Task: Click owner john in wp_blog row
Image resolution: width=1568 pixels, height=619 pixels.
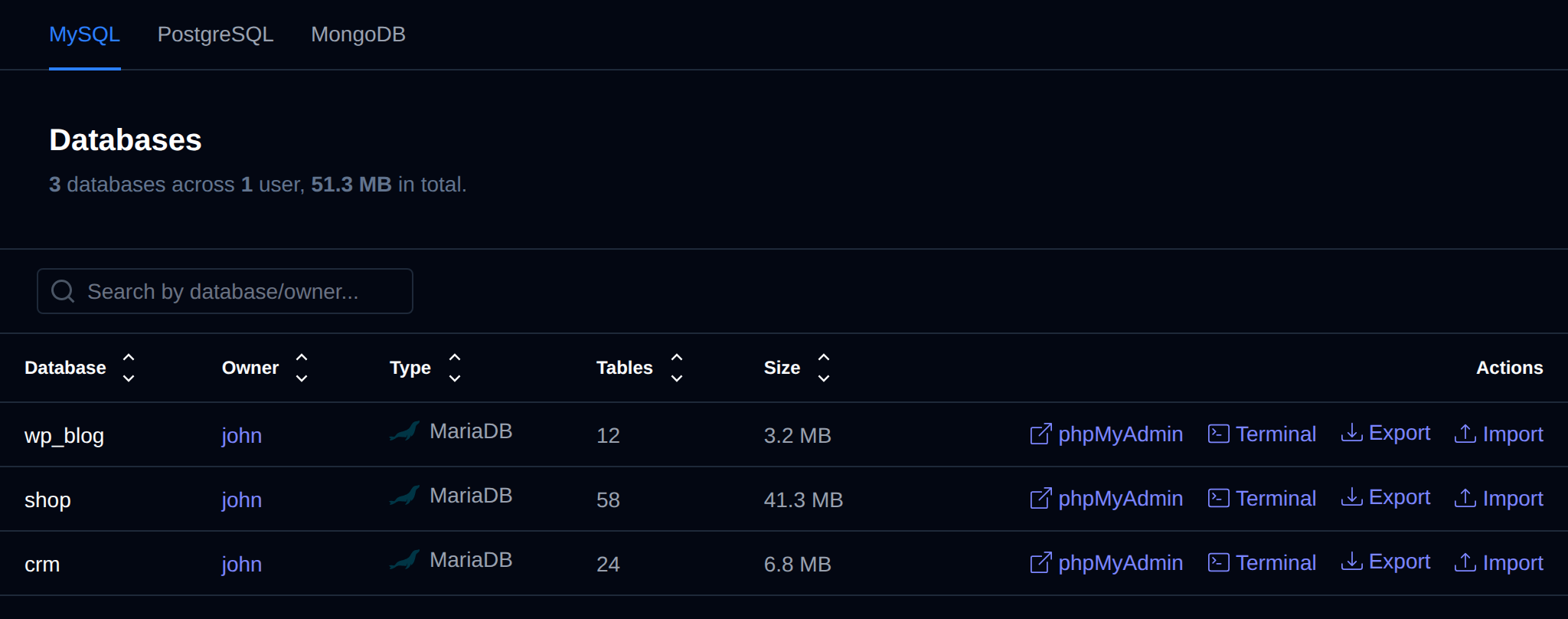Action: [x=242, y=436]
